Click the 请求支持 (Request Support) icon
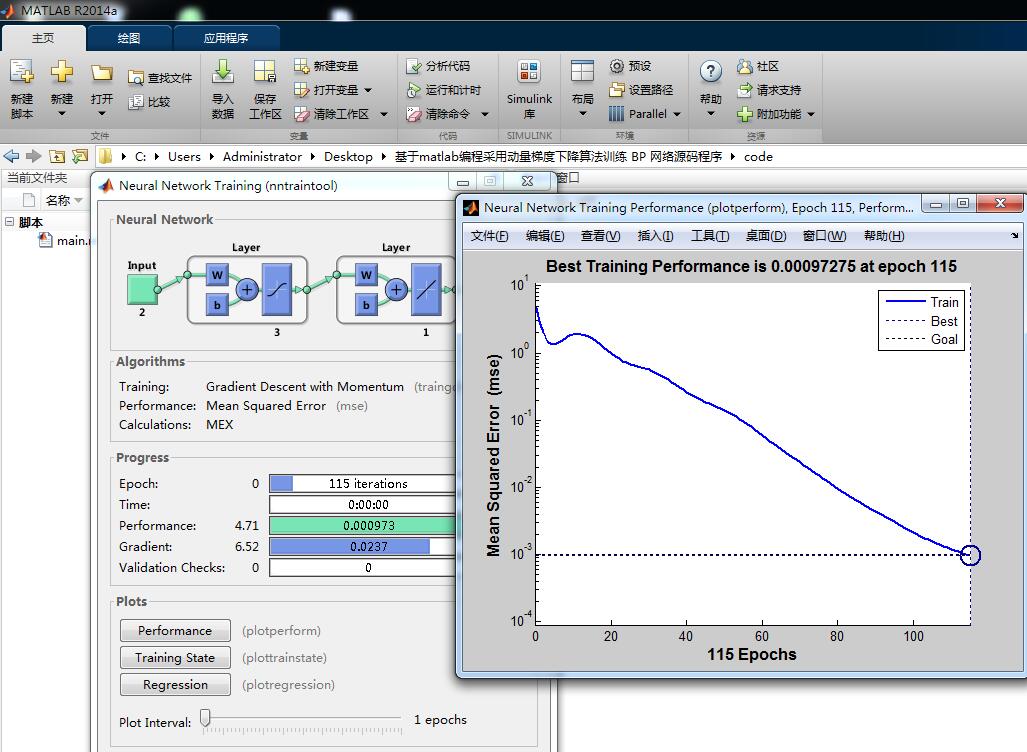Screen dimensions: 1027x752 745,90
